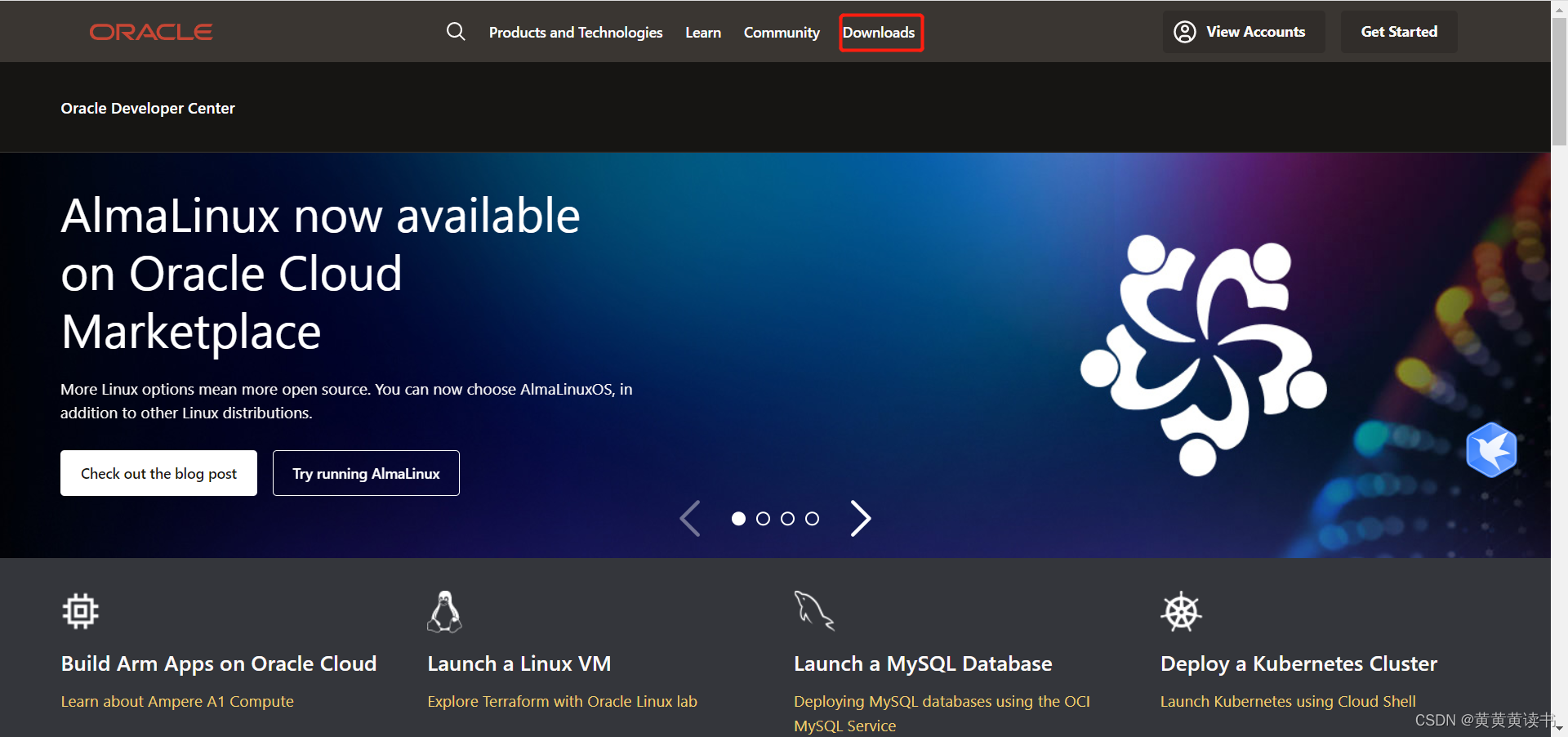Select the first carousel dot
The image size is (1568, 737).
738,519
